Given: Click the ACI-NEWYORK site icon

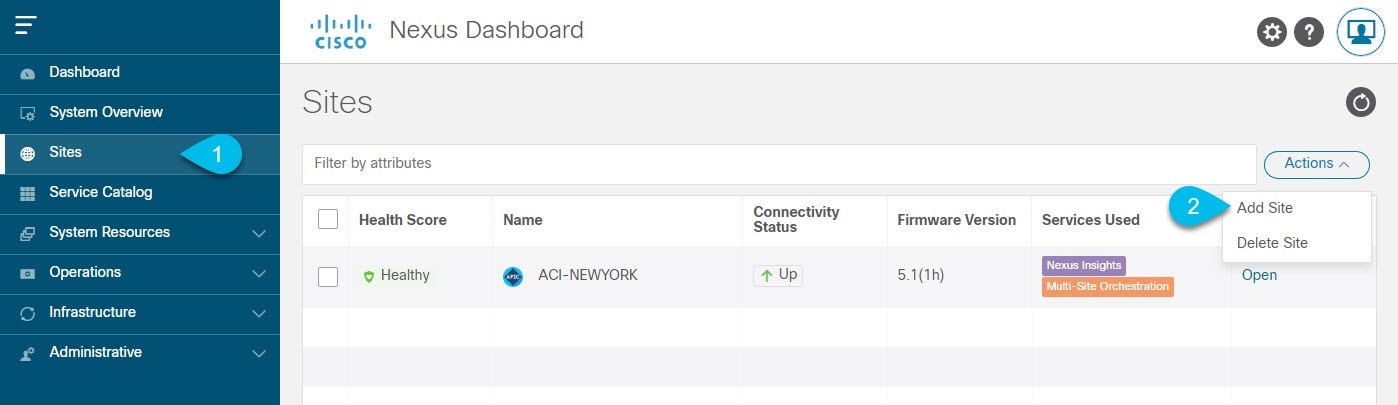Looking at the screenshot, I should coord(513,276).
